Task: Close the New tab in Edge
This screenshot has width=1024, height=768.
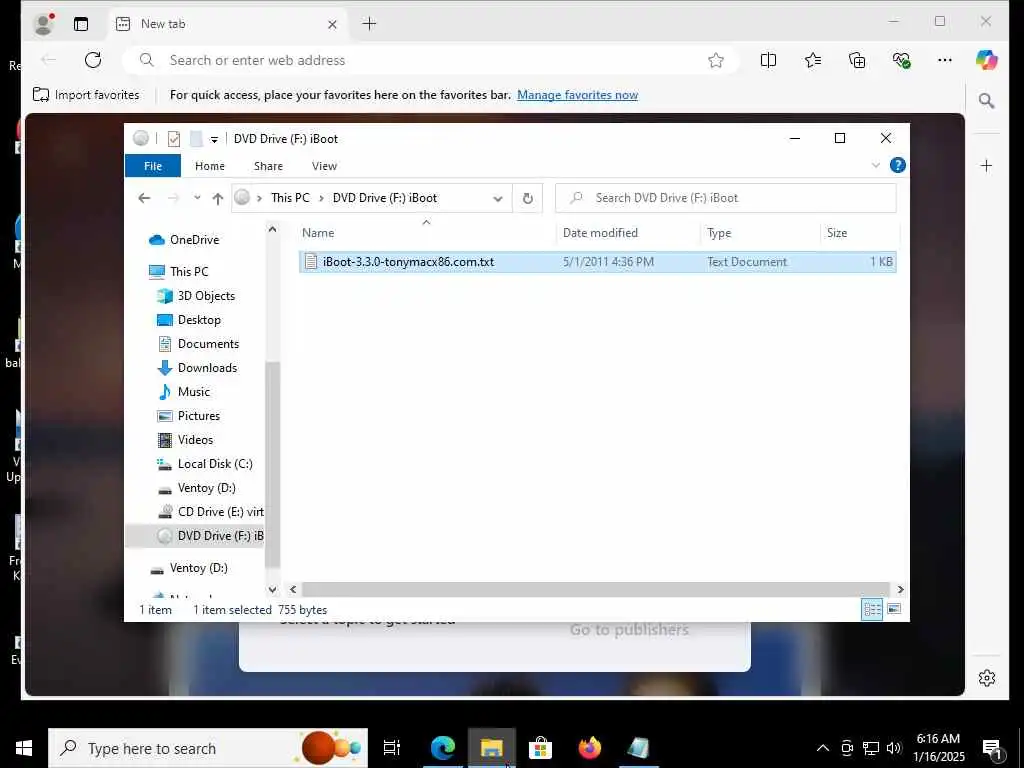Action: [332, 24]
